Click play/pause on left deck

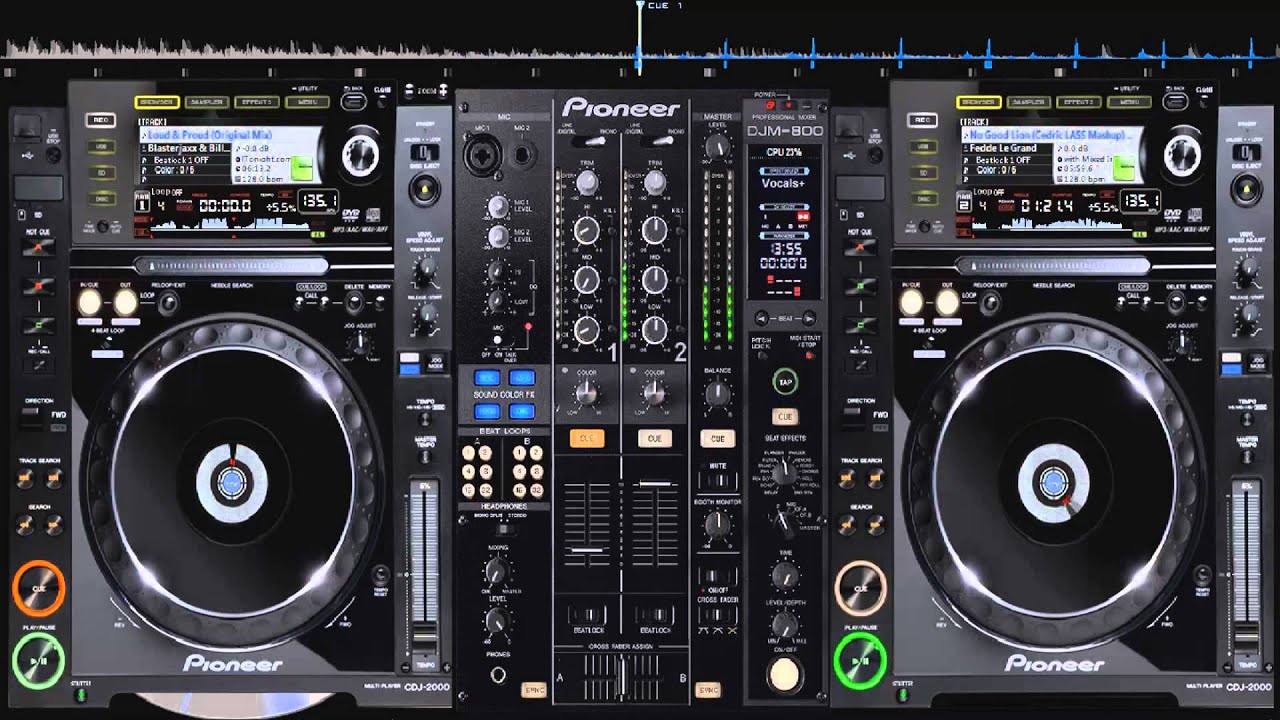(38, 660)
